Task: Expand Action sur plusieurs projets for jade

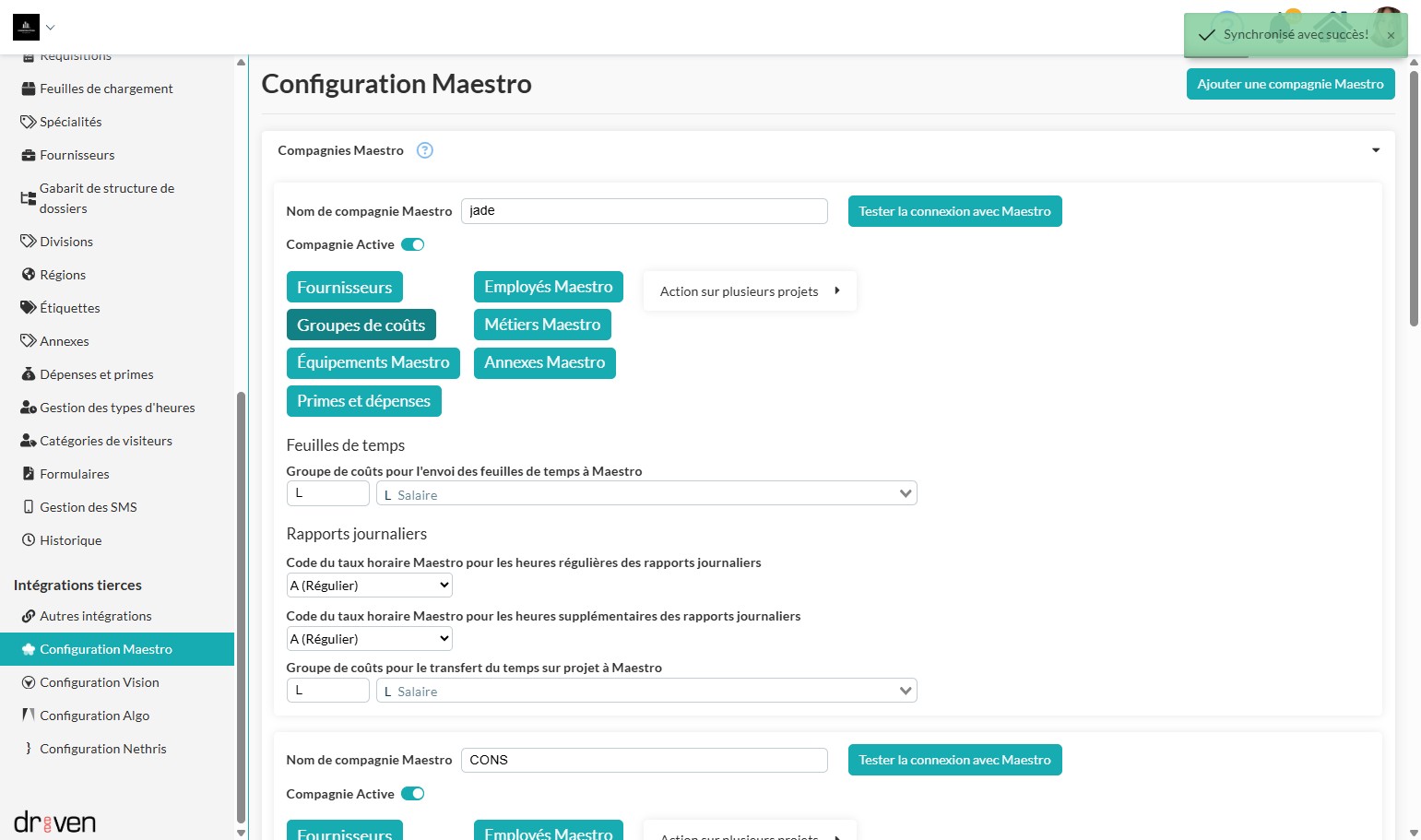Action: pyautogui.click(x=750, y=291)
